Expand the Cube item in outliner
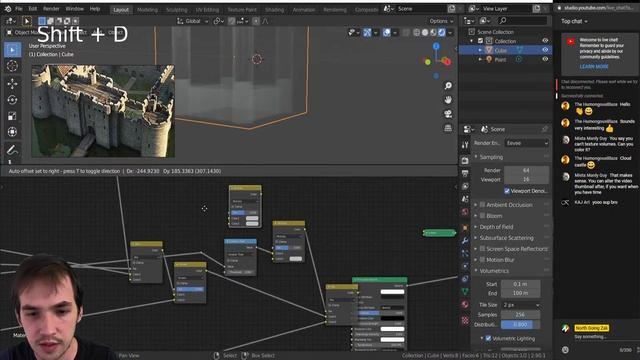 [480, 50]
